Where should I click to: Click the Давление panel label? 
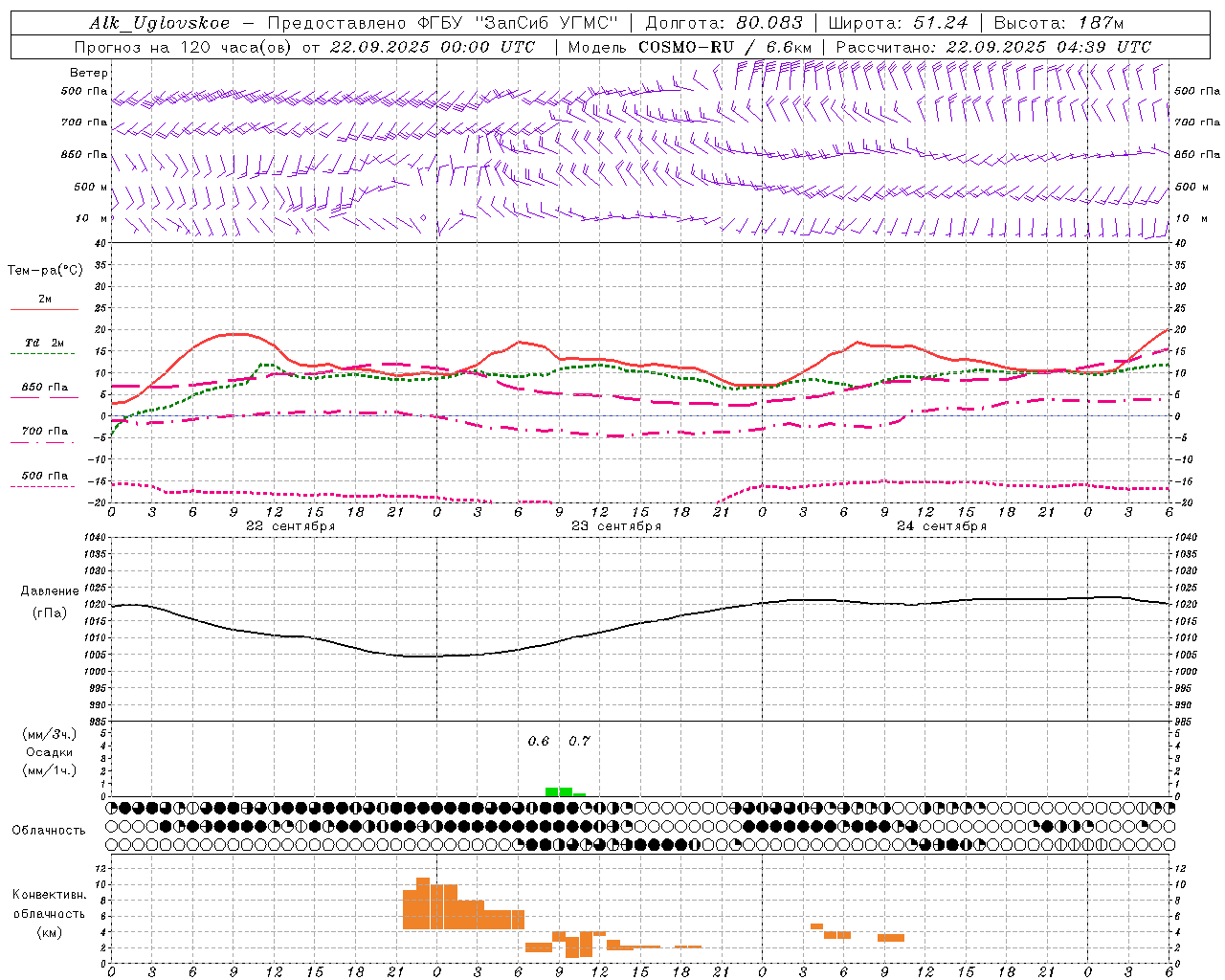click(x=50, y=591)
